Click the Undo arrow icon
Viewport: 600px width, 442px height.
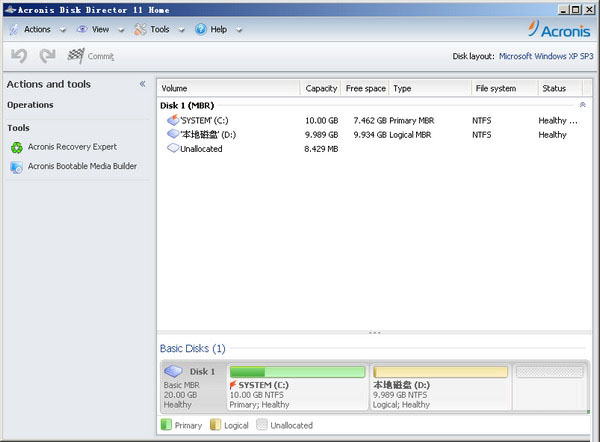(x=19, y=56)
